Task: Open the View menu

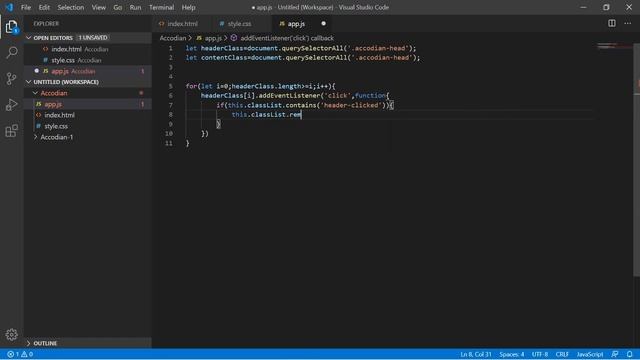Action: (98, 7)
